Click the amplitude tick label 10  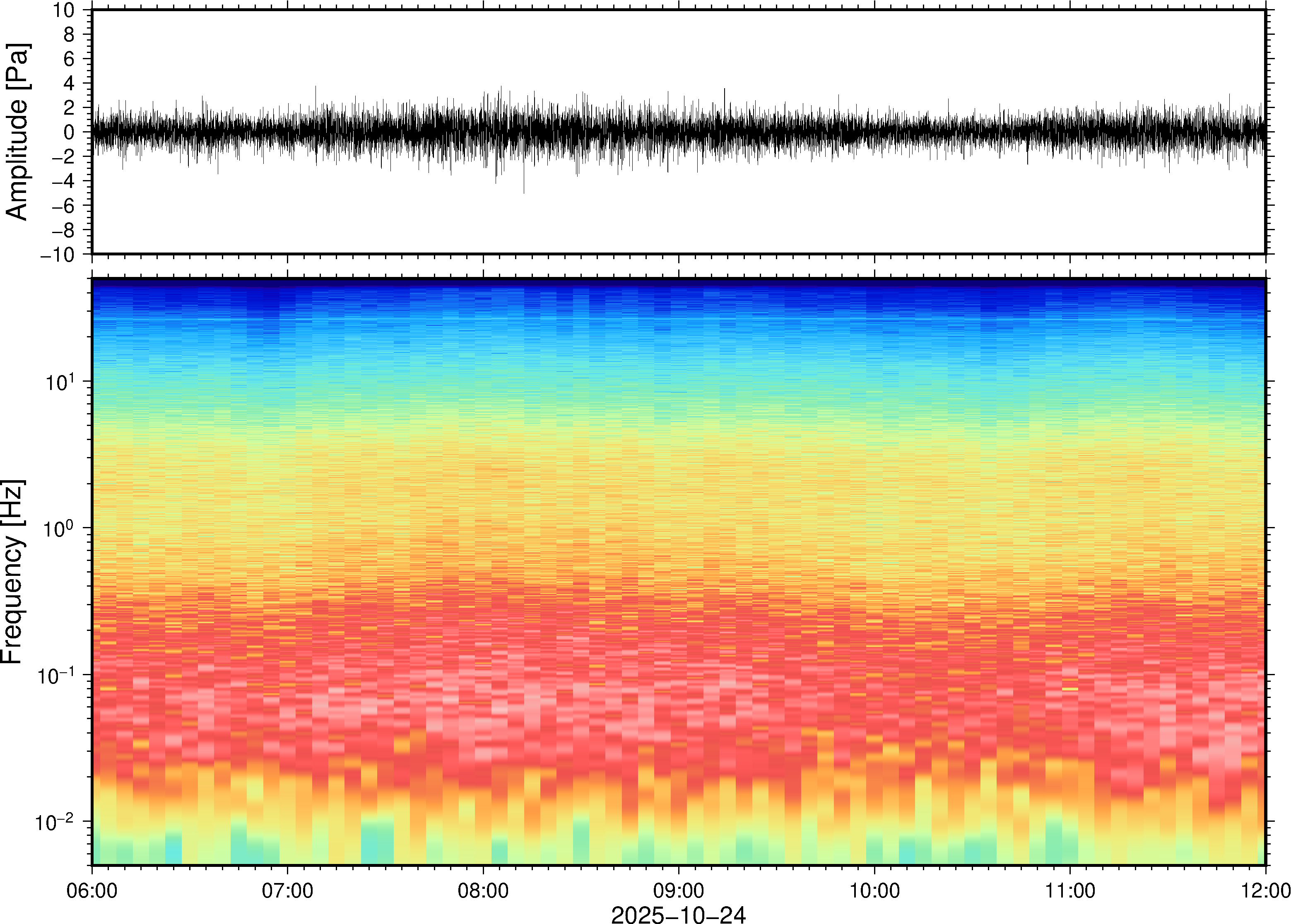[64, 10]
